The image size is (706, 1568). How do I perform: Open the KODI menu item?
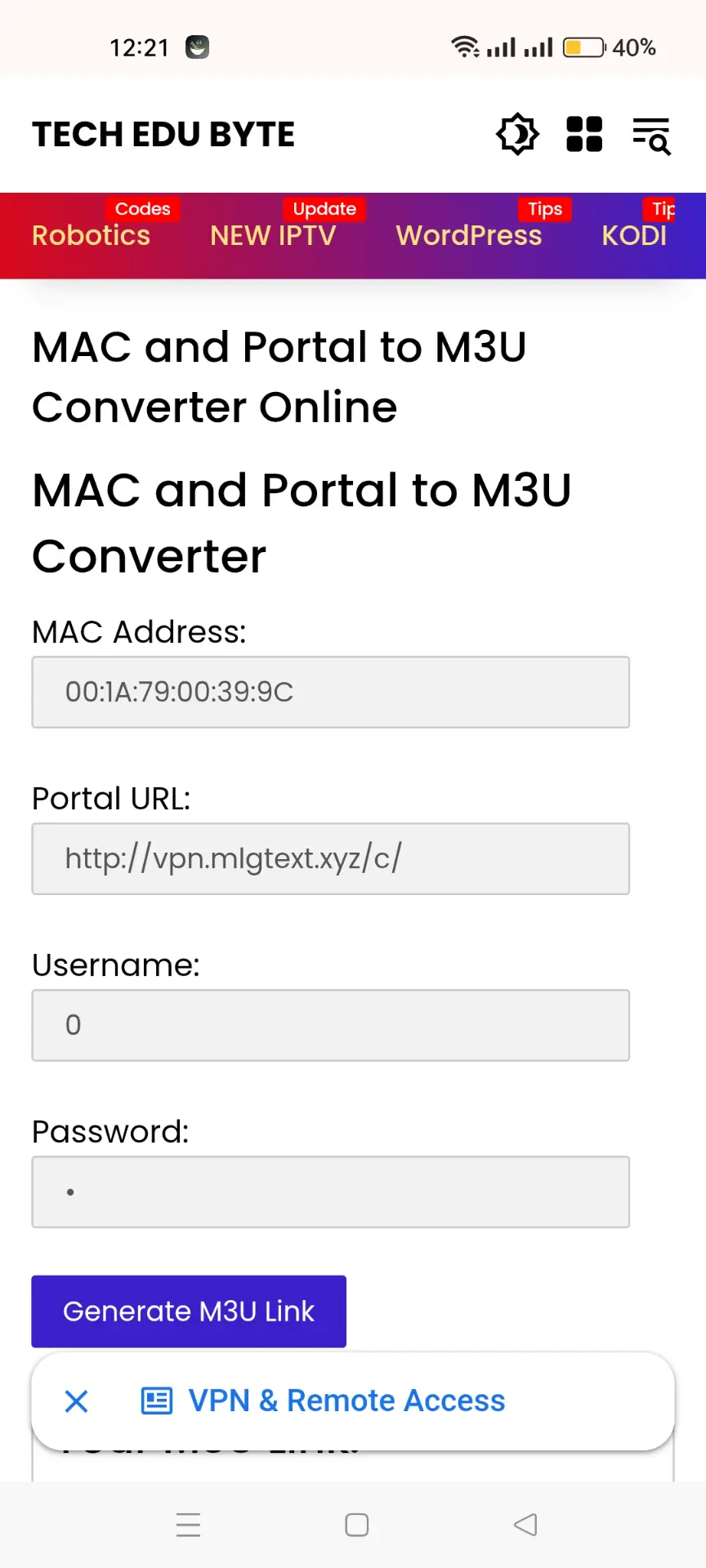(634, 235)
